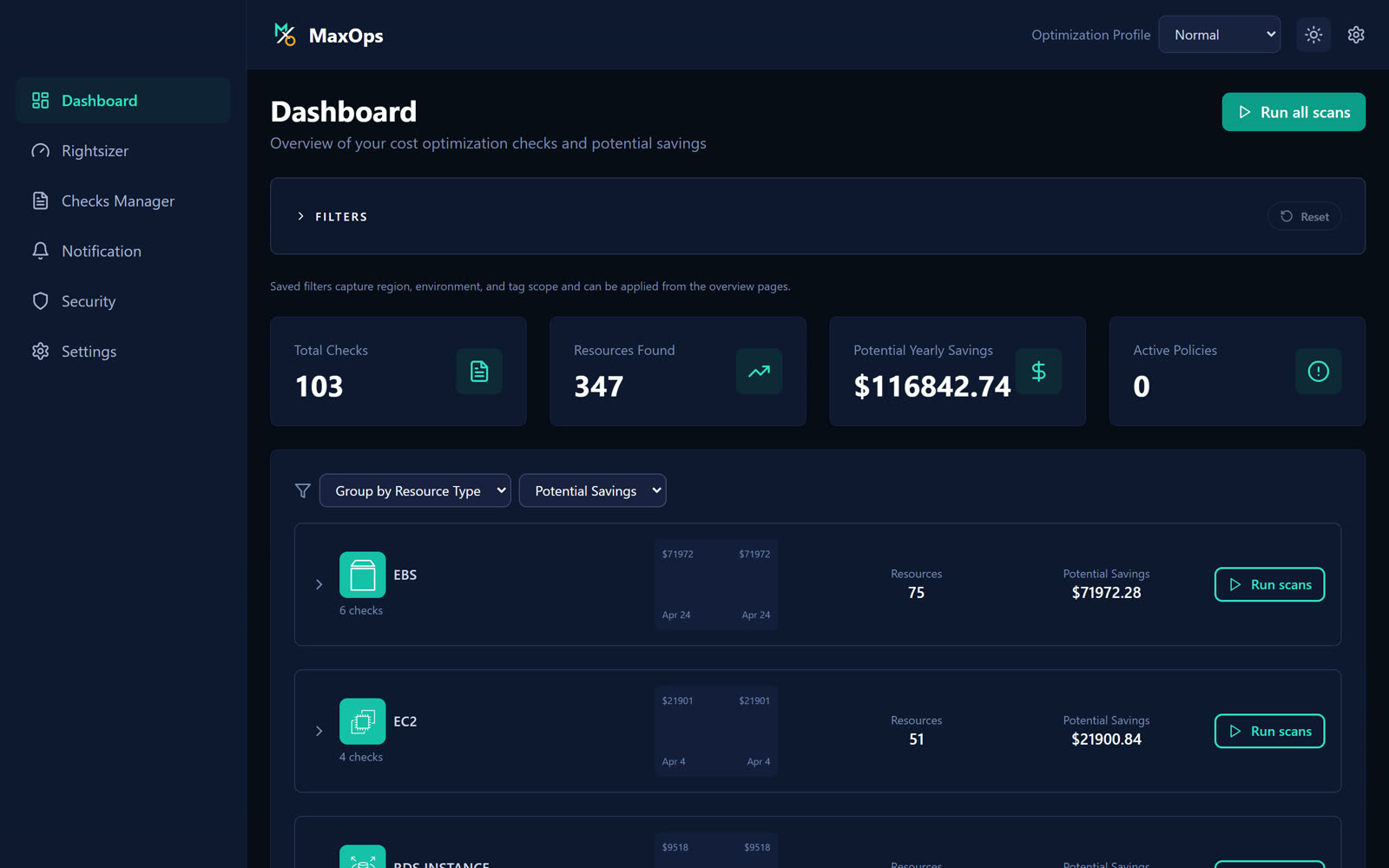Click the EBS potential savings $71972.28

(1106, 593)
